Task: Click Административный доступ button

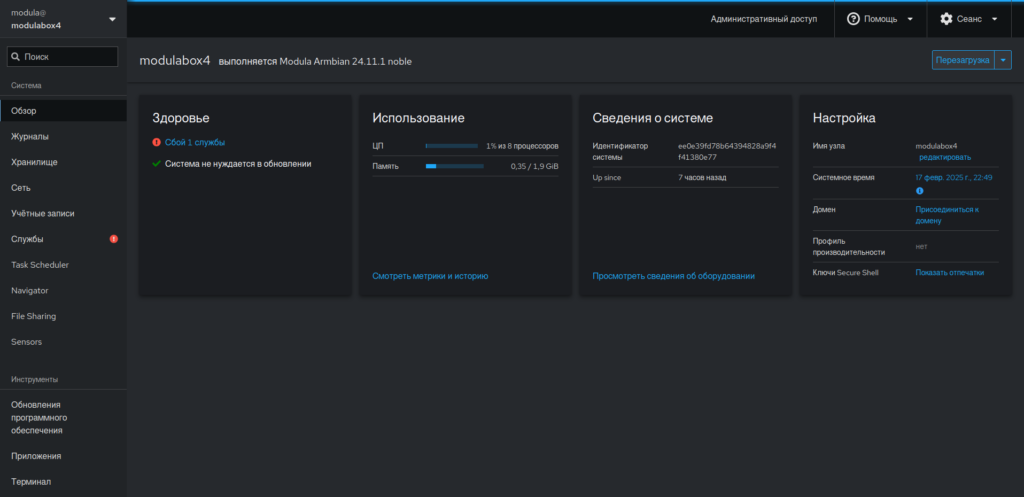Action: click(x=763, y=19)
